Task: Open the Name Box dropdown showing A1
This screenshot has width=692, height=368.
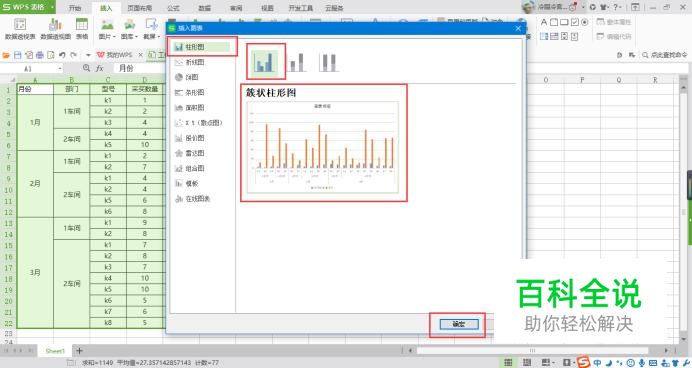Action: coord(60,69)
